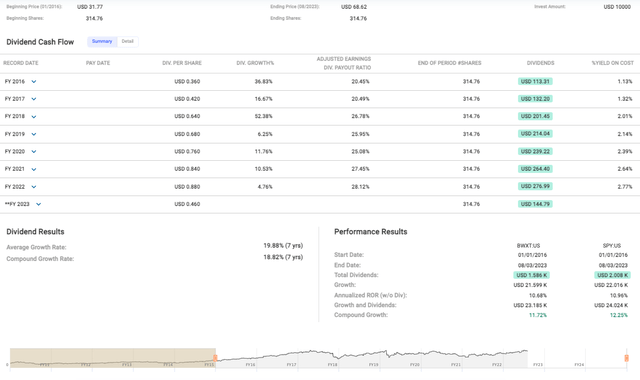This screenshot has height=380, width=640.
Task: Click the RECORD DATE column header
Action: [21, 63]
